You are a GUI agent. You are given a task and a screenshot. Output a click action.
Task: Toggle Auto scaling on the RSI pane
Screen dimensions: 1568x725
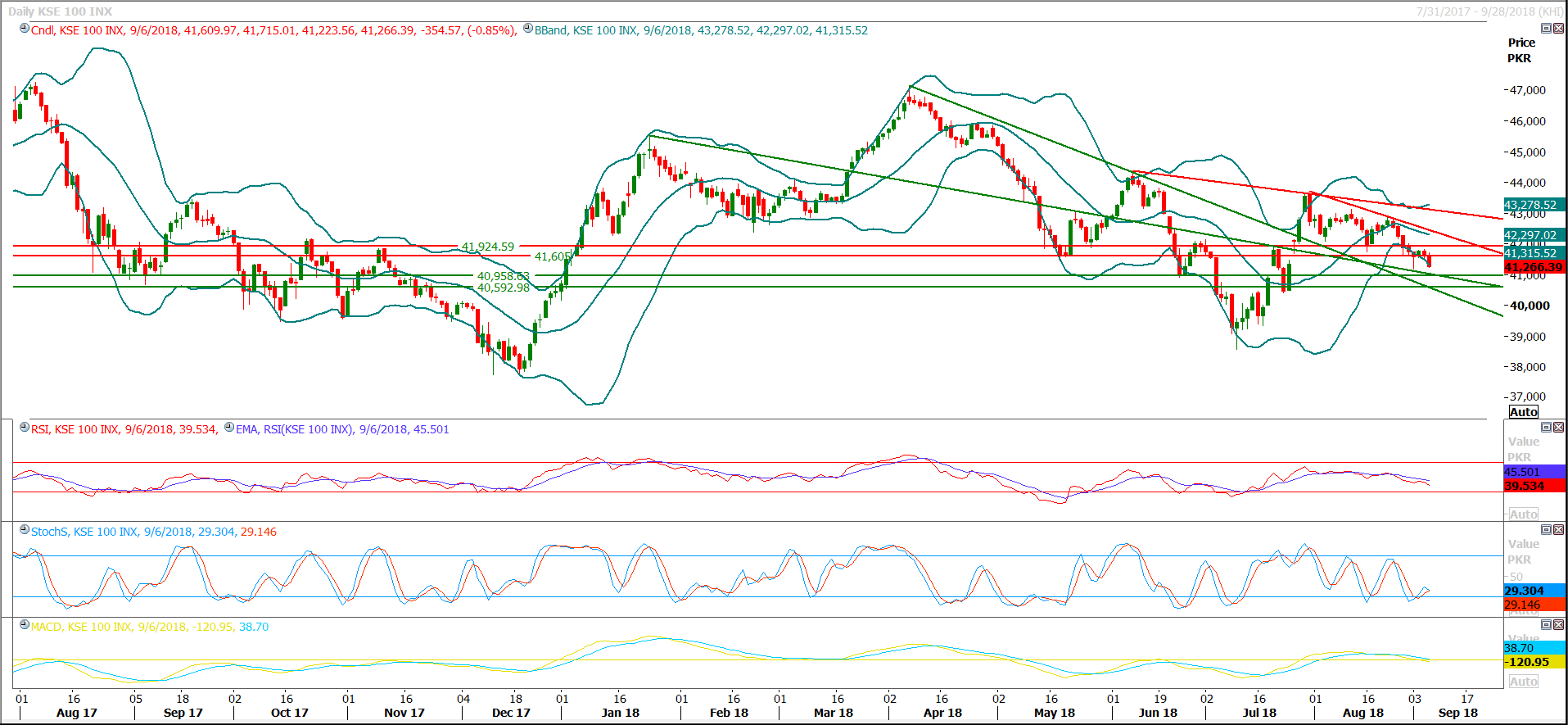click(x=1523, y=514)
